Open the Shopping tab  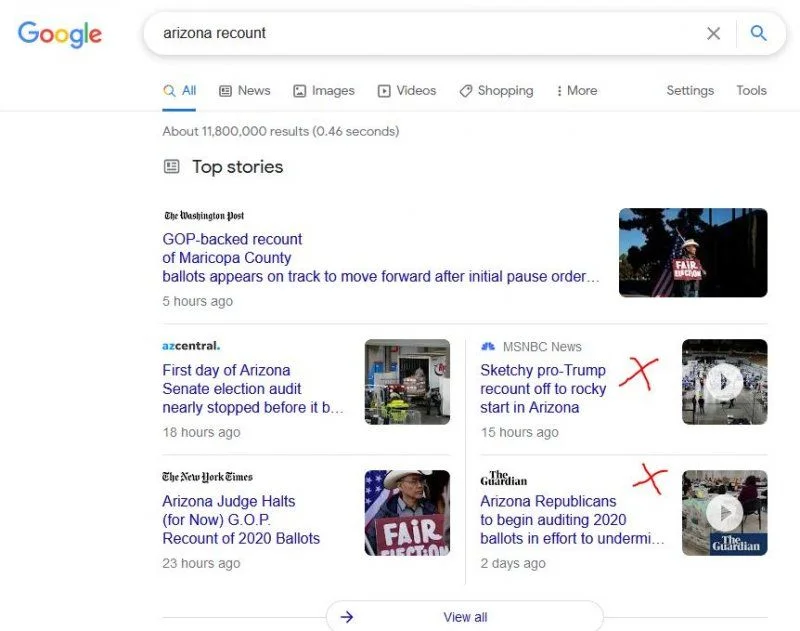click(496, 91)
